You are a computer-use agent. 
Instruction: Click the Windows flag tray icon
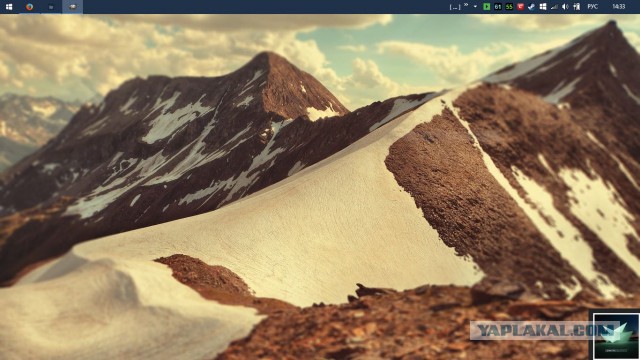(x=542, y=7)
